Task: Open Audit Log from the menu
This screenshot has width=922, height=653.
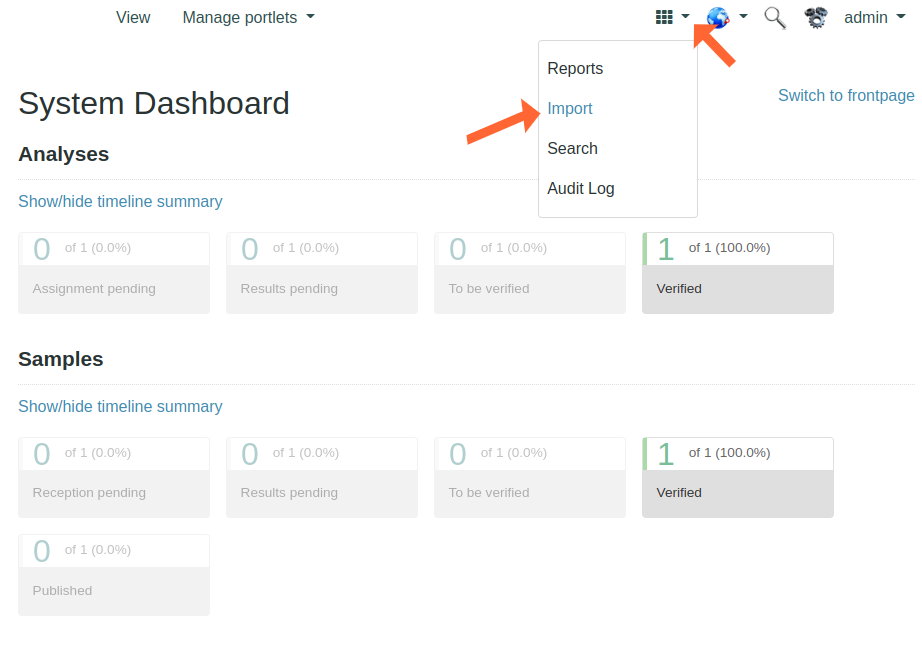Action: point(581,189)
